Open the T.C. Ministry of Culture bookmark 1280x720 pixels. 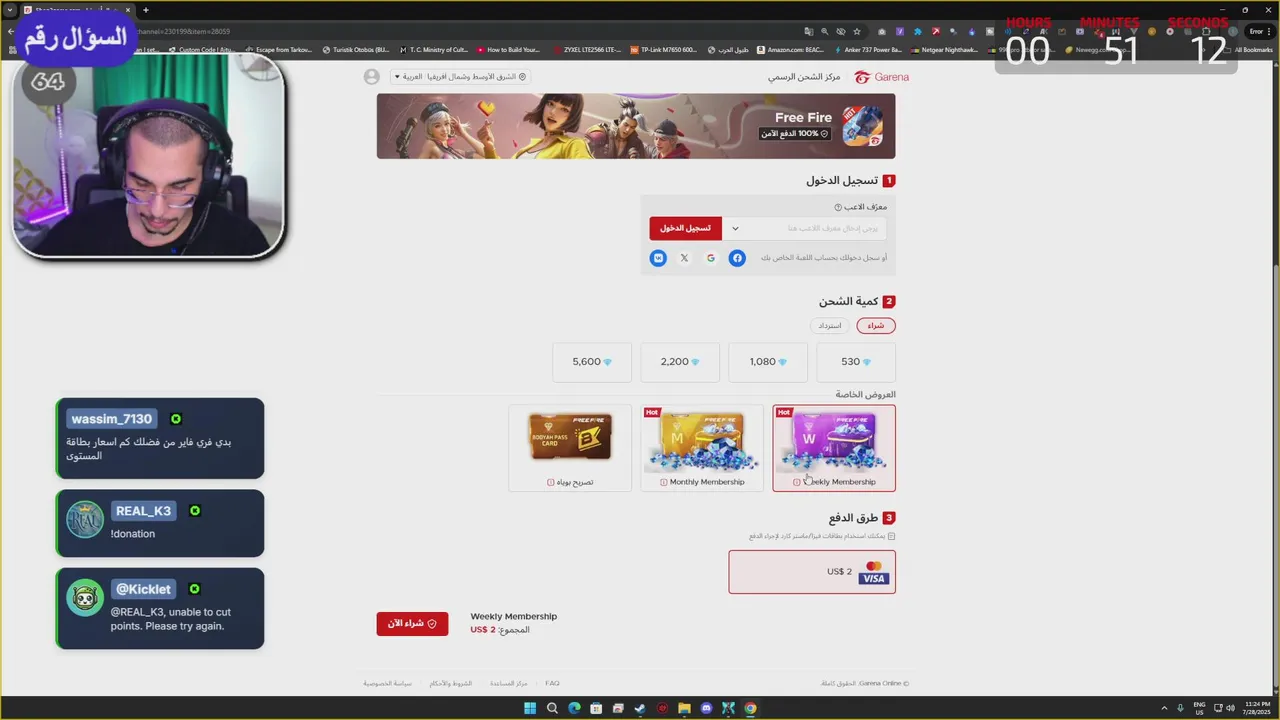(x=434, y=49)
